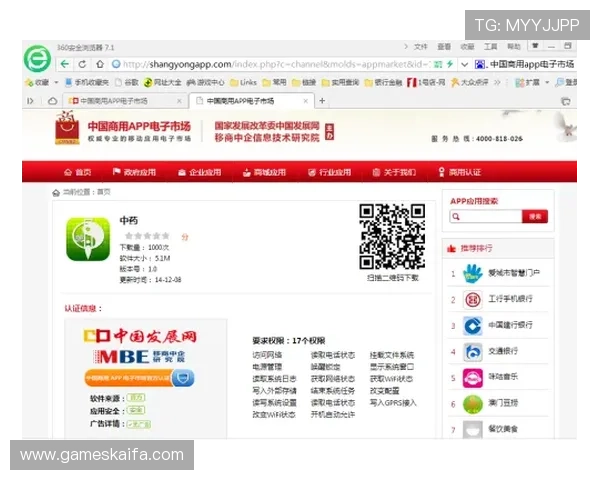
Task: Click the 中国发展网 certification logo
Action: point(140,336)
